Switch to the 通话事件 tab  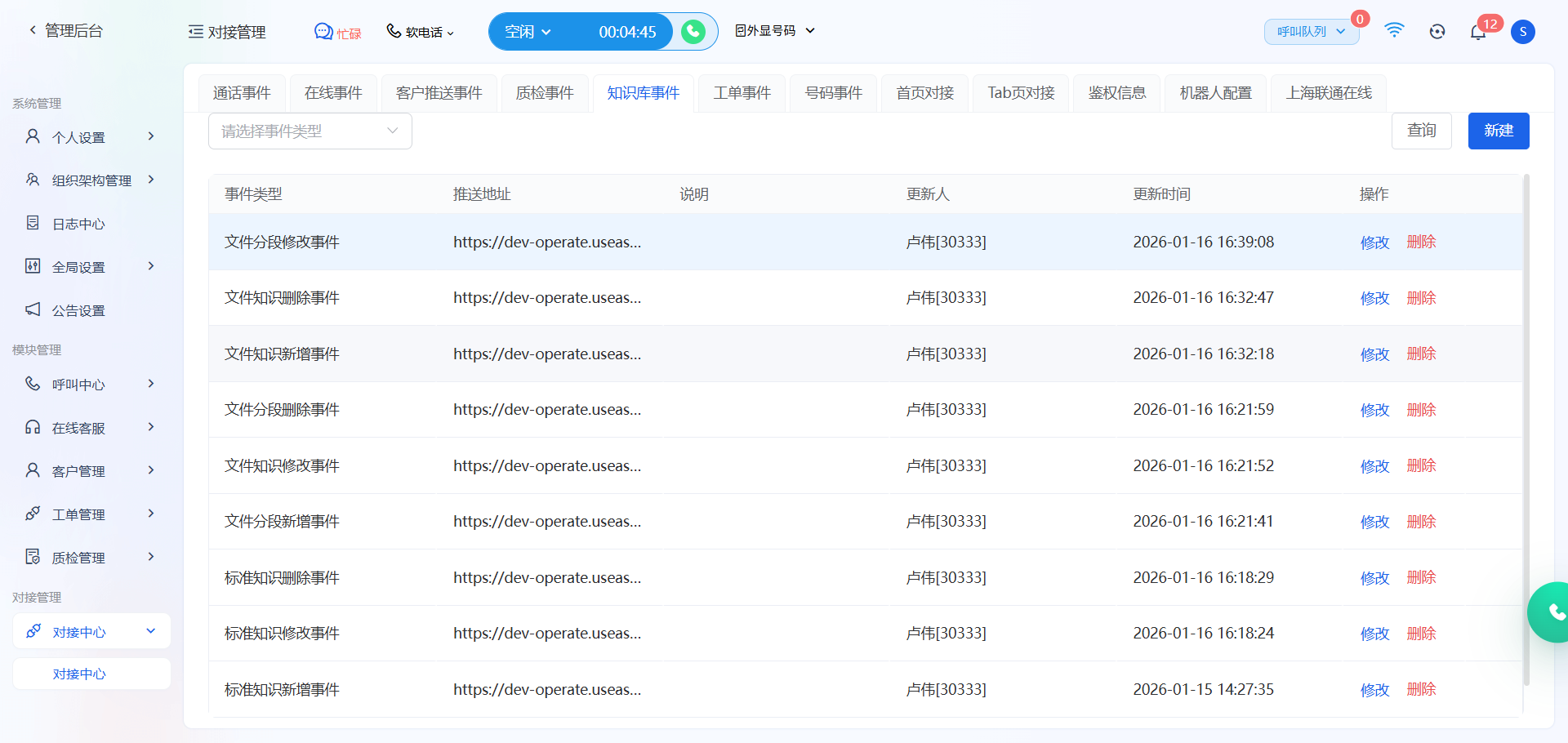[x=242, y=93]
